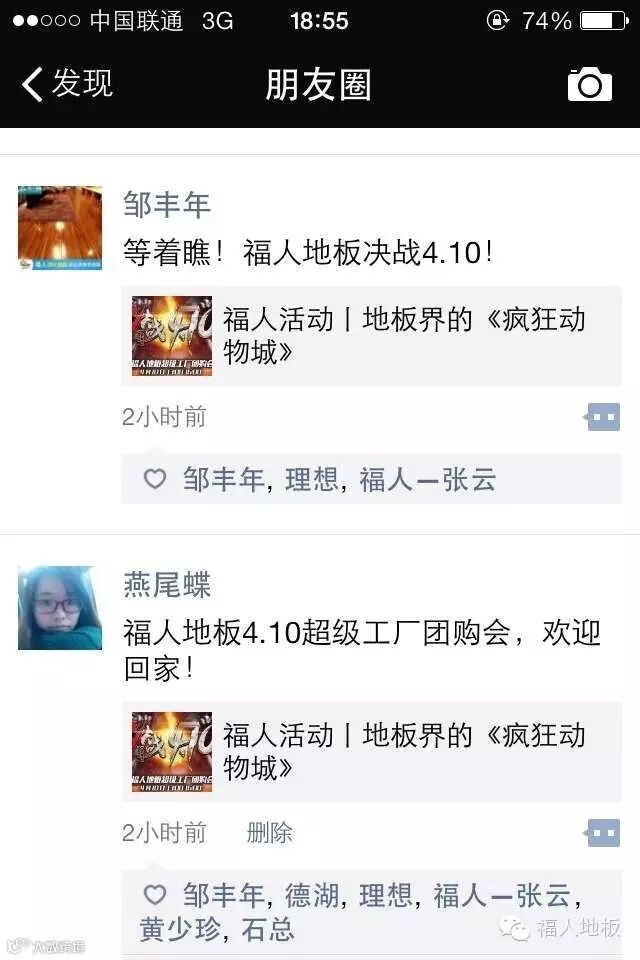Screen dimensions: 640x960
Task: Open the shared article thumbnail in 邹丰年's post
Action: 172,336
